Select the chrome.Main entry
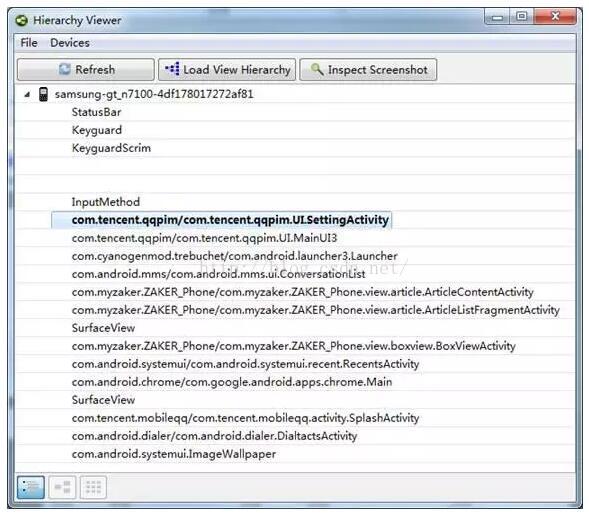Screen dimensions: 589x514 (232, 382)
